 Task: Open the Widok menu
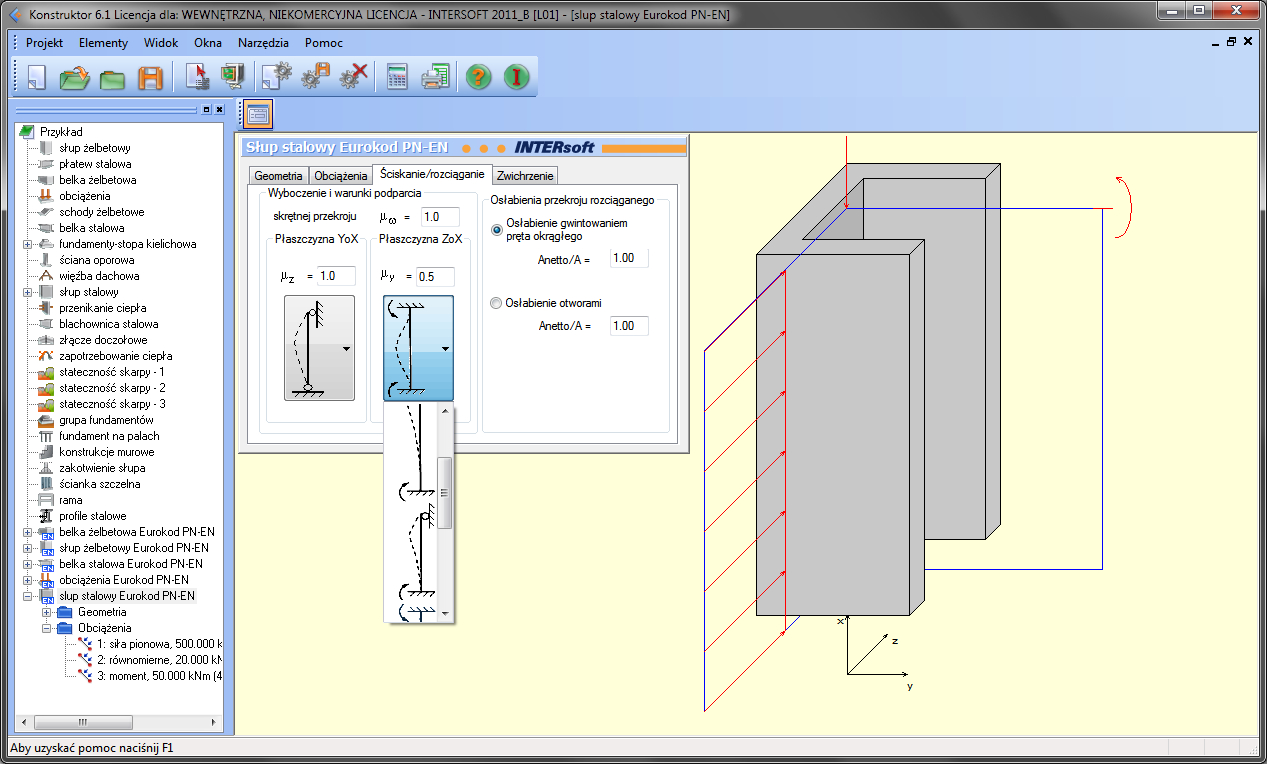tap(161, 43)
